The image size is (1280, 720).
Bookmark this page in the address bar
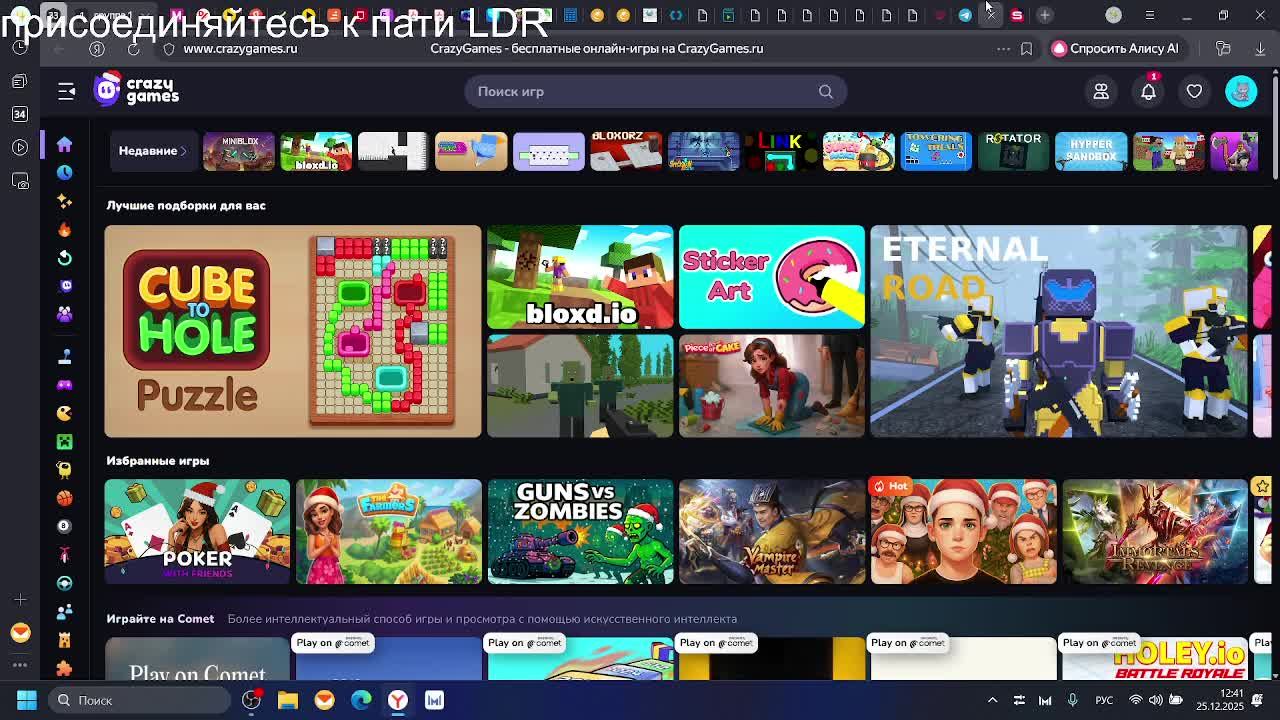[x=1026, y=49]
